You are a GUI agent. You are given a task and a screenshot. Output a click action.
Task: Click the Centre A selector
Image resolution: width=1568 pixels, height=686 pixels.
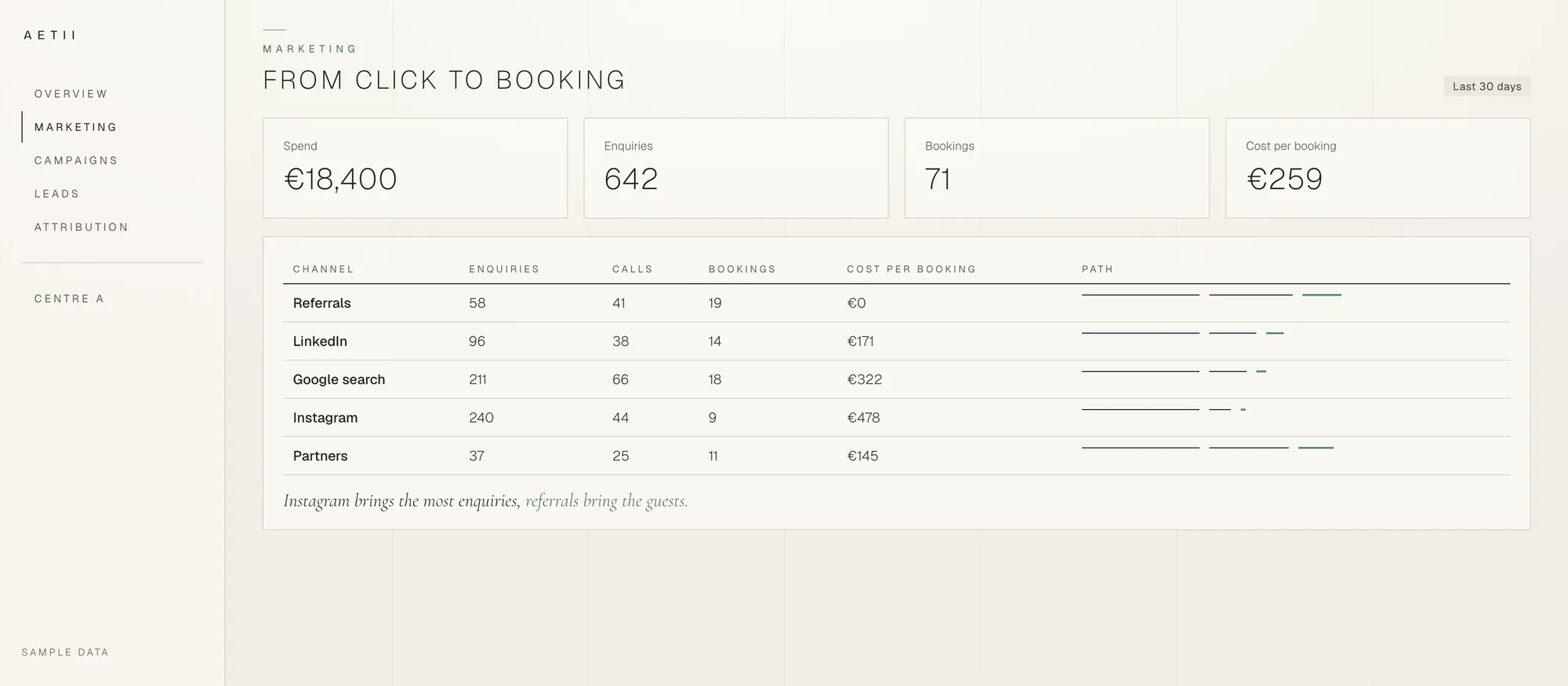[x=69, y=299]
